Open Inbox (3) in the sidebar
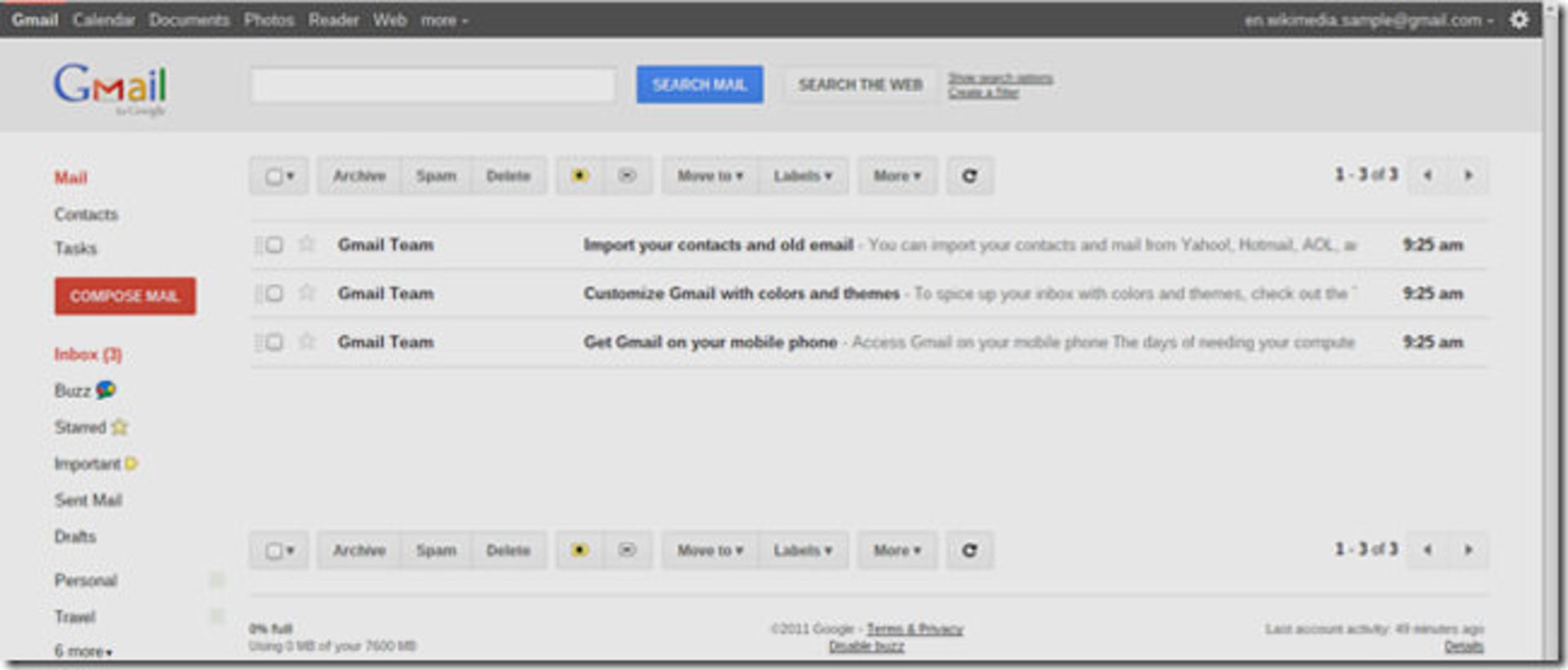Image resolution: width=1568 pixels, height=670 pixels. 88,354
